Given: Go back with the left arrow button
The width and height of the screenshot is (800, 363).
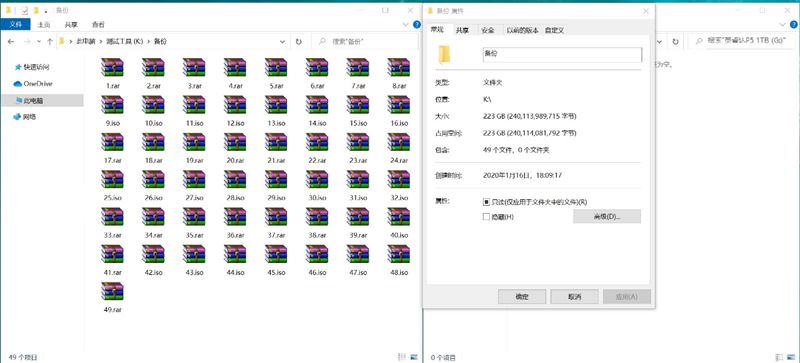Looking at the screenshot, I should (x=11, y=41).
